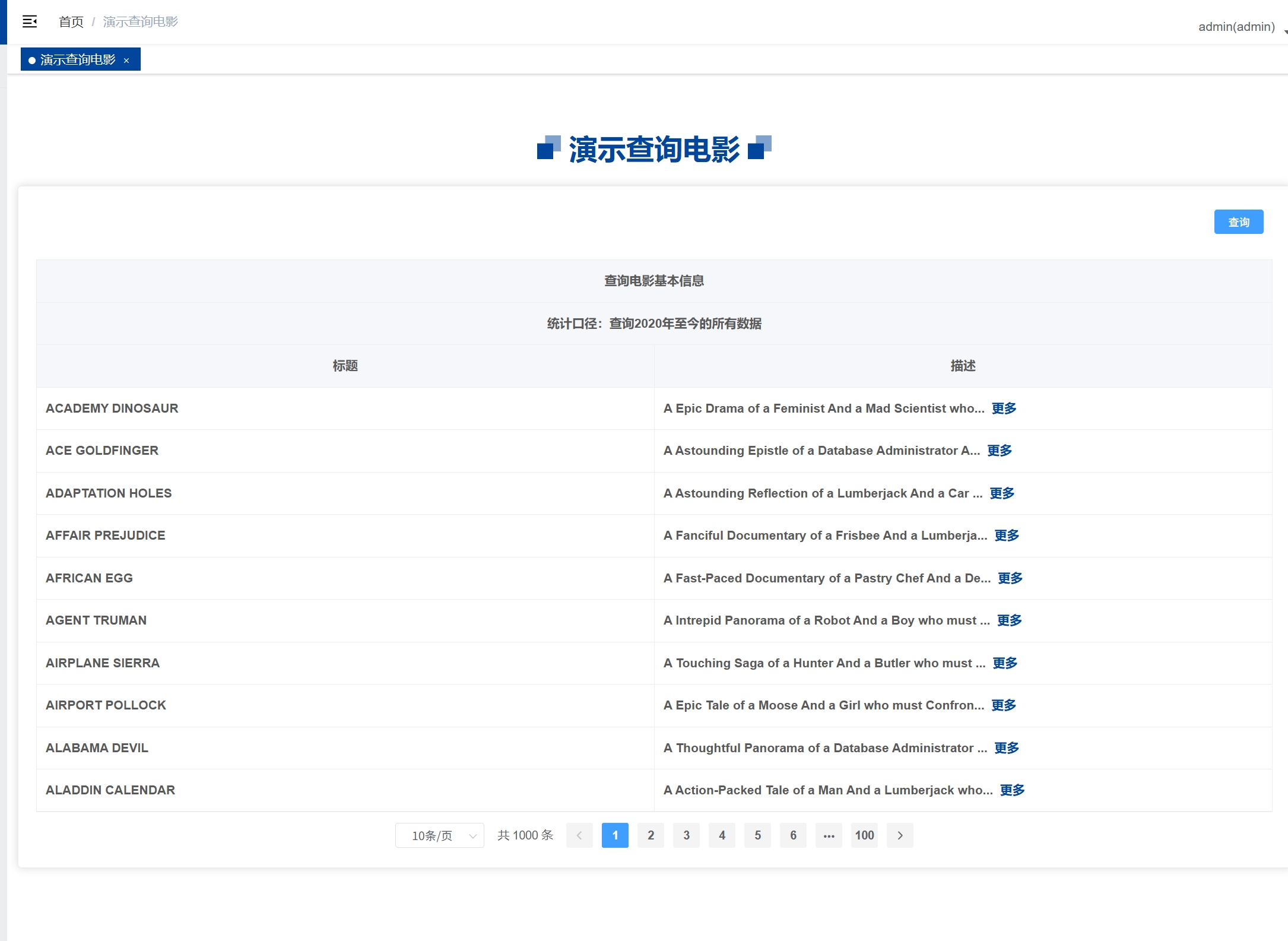Go to page 6
This screenshot has width=1288, height=941.
[793, 835]
